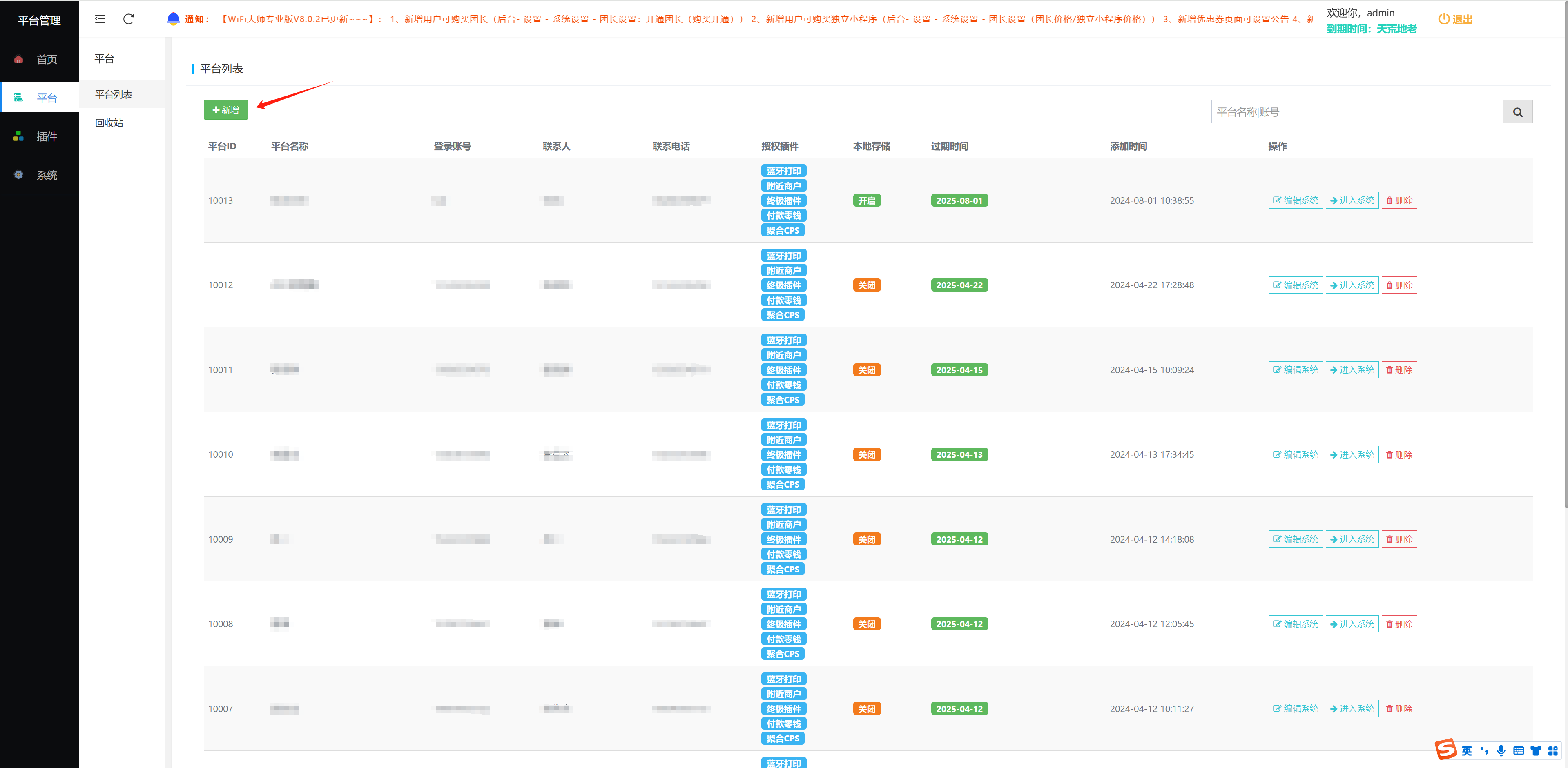Click the microphone icon in the IME bar
The width and height of the screenshot is (1568, 768).
pos(1501,750)
